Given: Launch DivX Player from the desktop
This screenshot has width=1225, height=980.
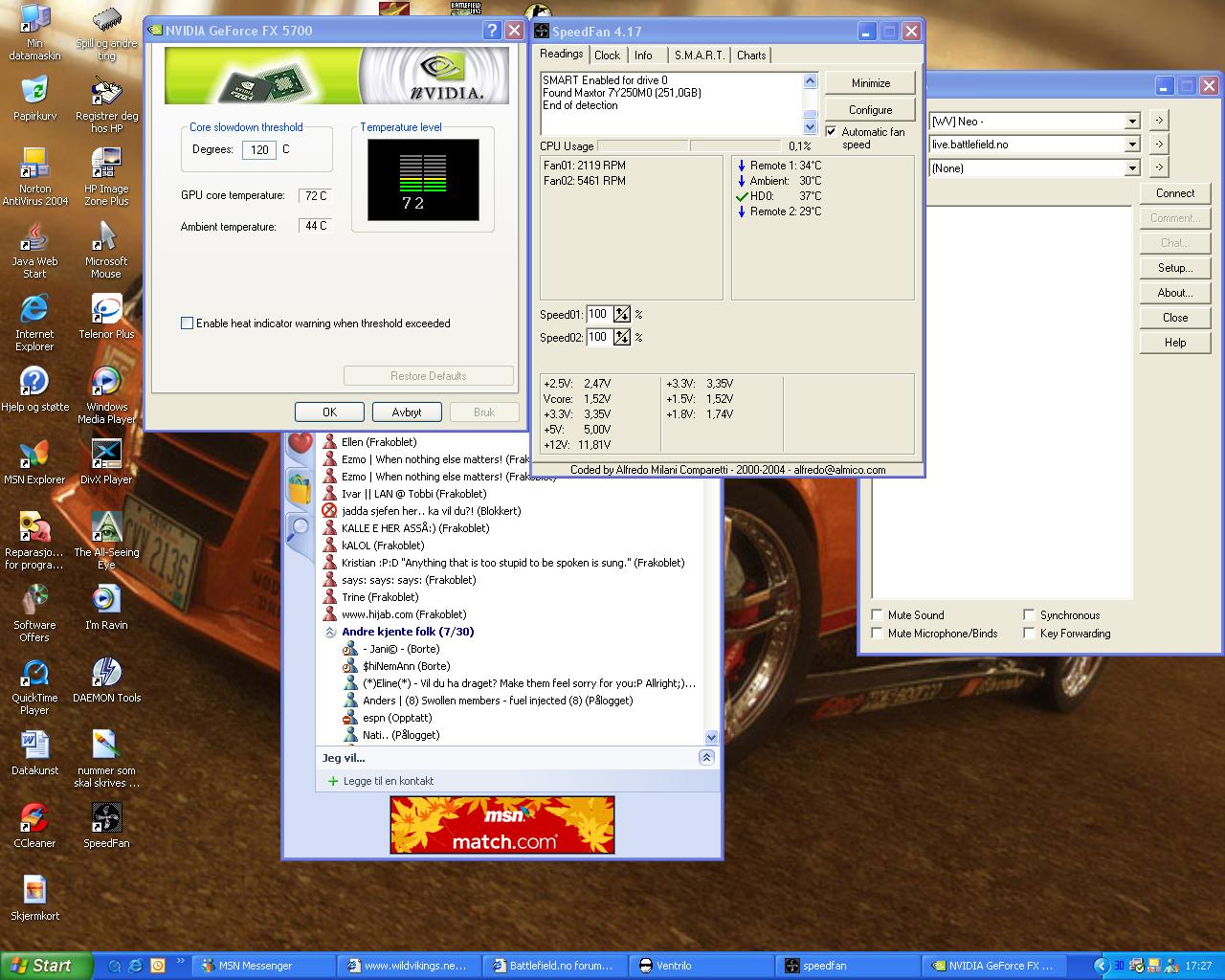Looking at the screenshot, I should 106,462.
